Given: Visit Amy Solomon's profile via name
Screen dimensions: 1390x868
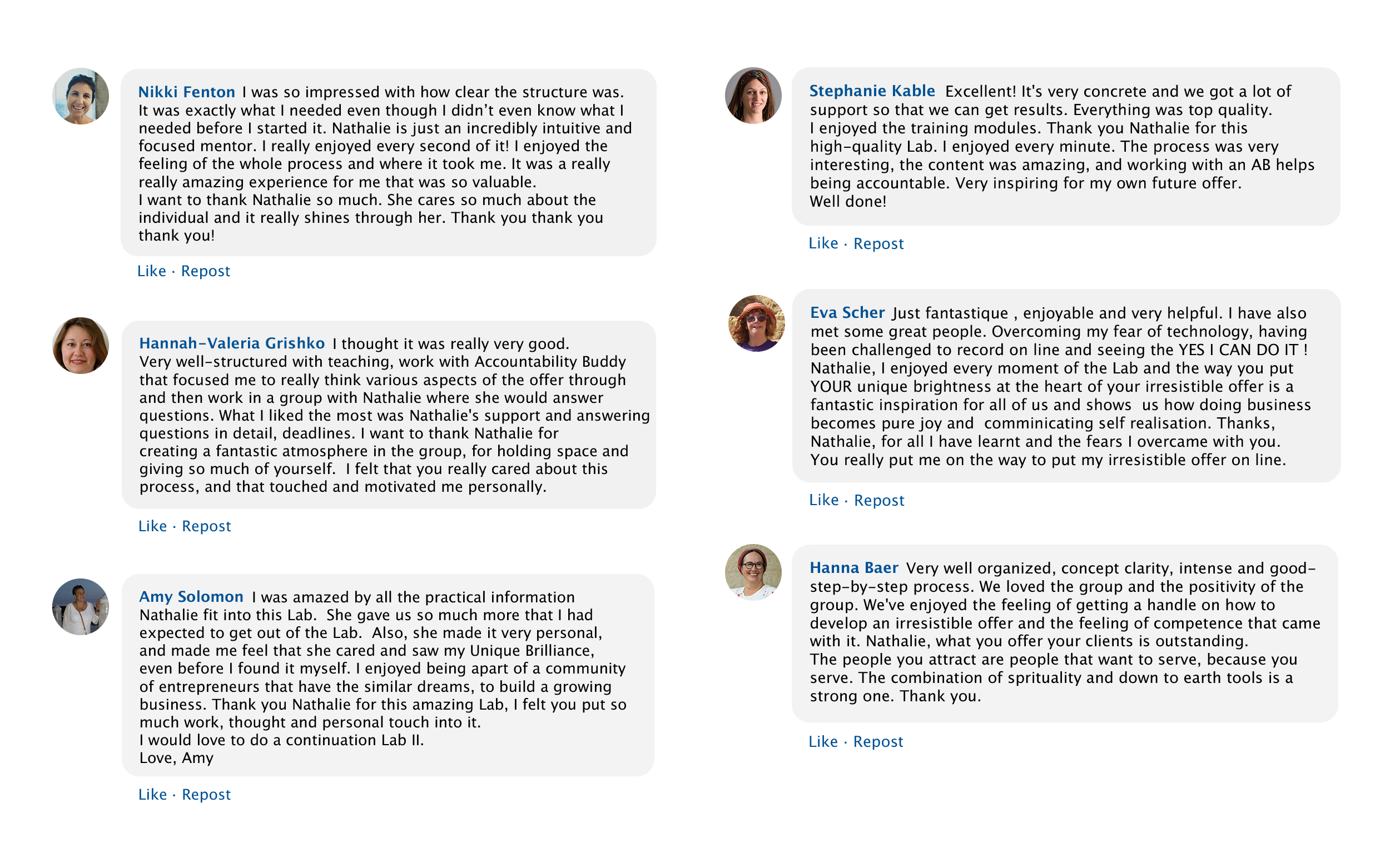Looking at the screenshot, I should (191, 596).
